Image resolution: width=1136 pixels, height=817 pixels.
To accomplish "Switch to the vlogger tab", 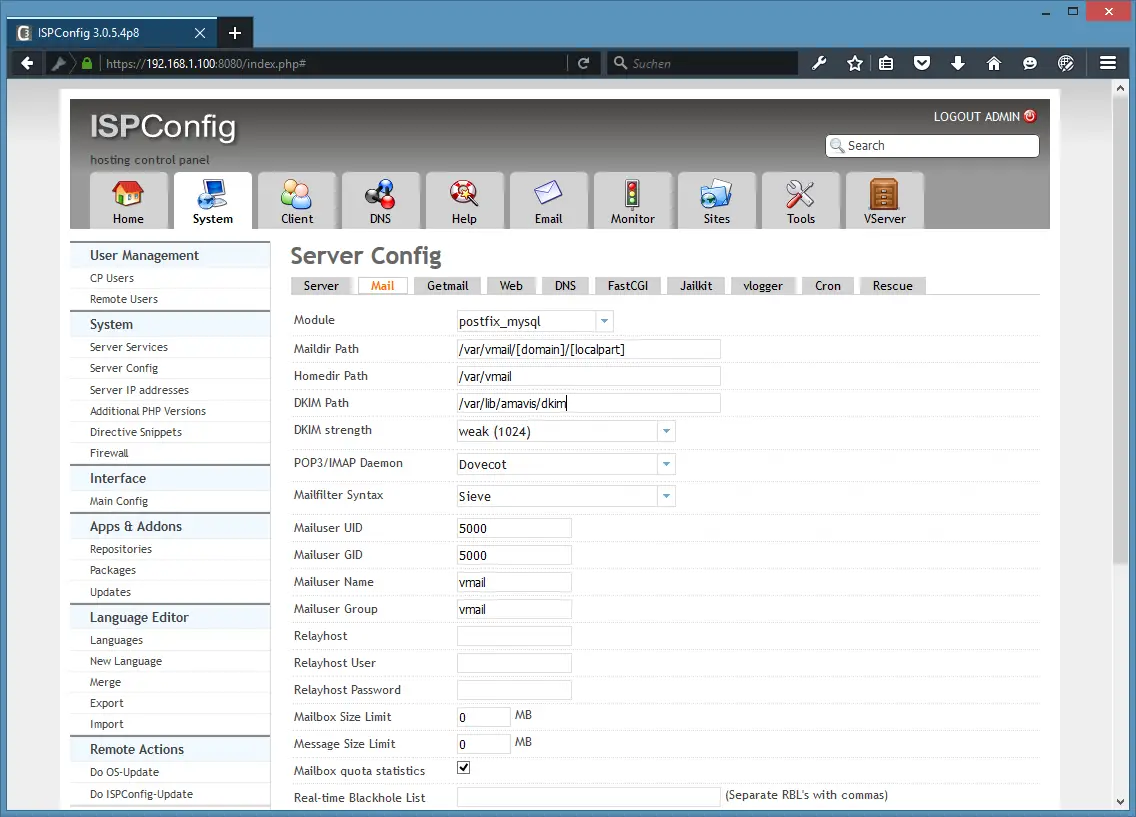I will (x=763, y=286).
